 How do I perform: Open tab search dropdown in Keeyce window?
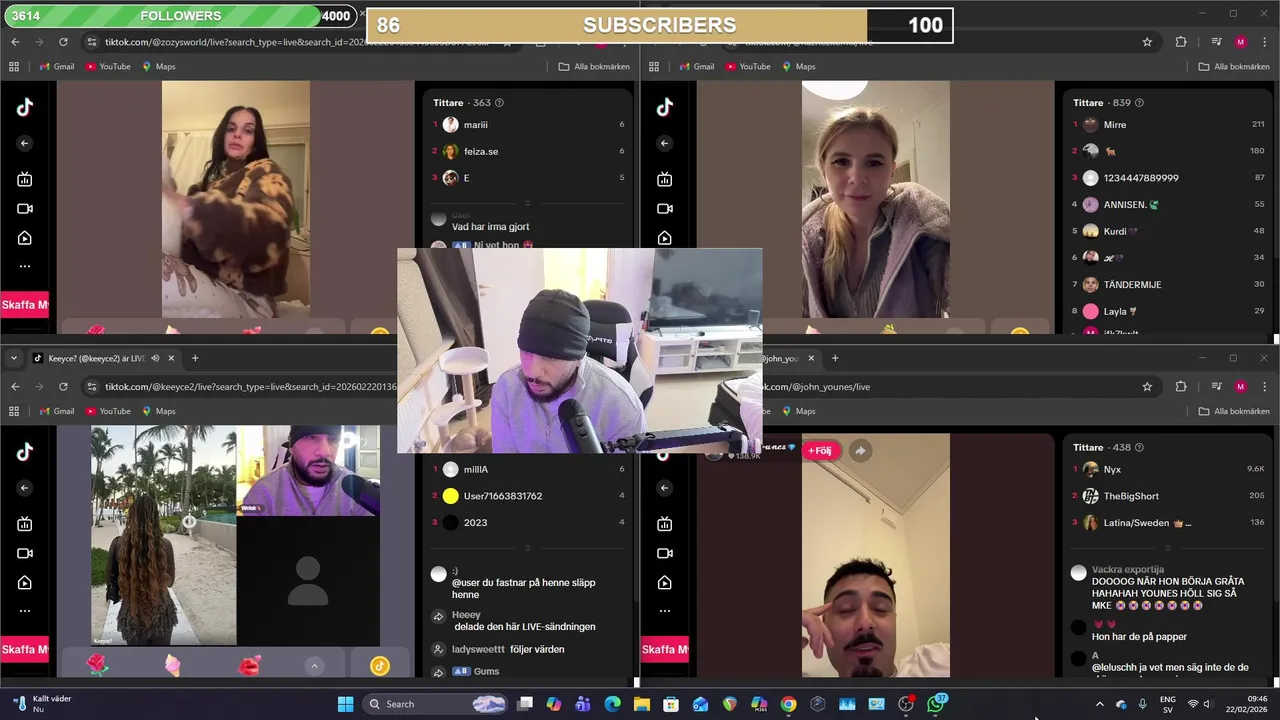[x=13, y=358]
